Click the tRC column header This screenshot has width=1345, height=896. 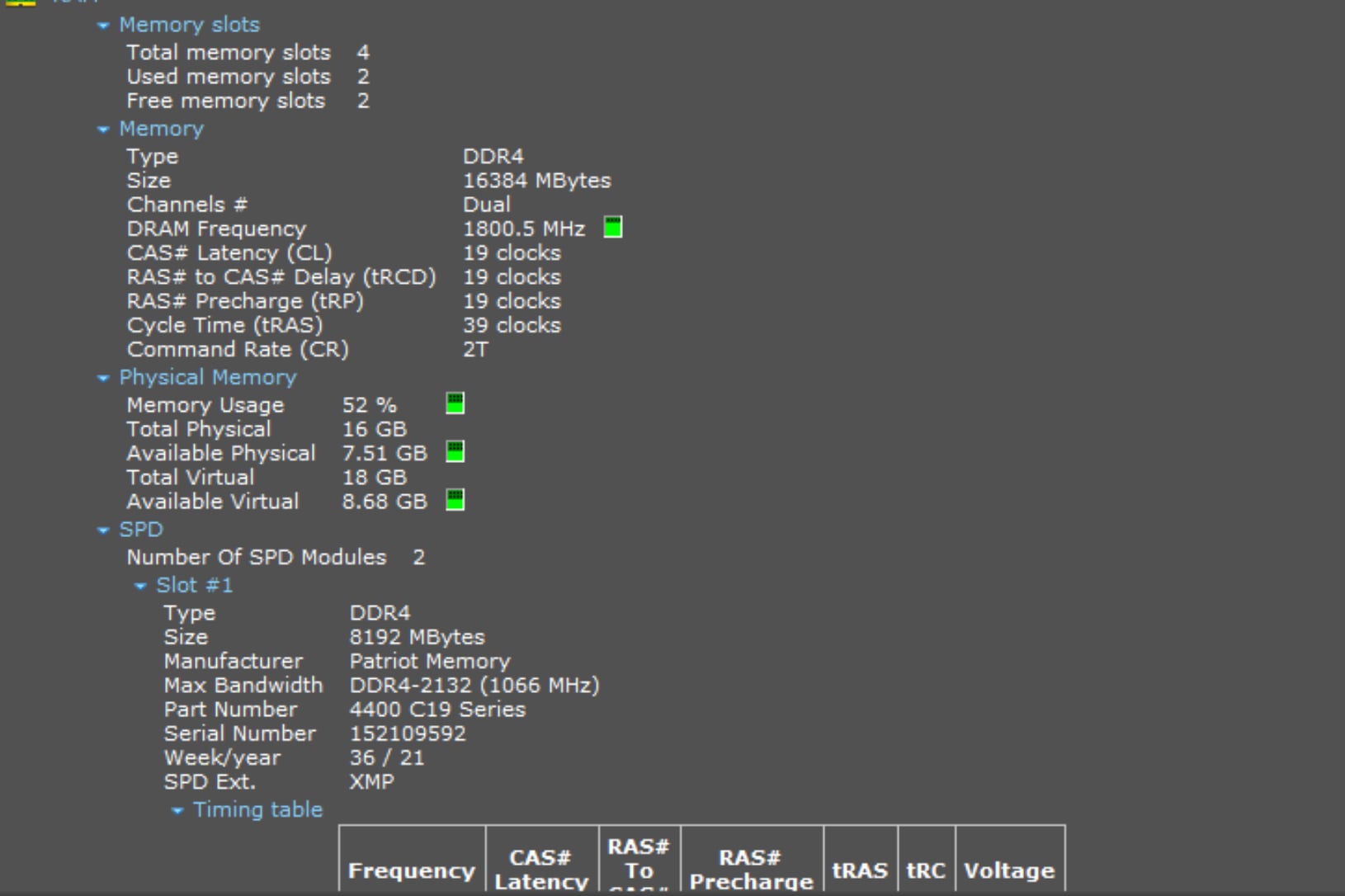pyautogui.click(x=926, y=870)
